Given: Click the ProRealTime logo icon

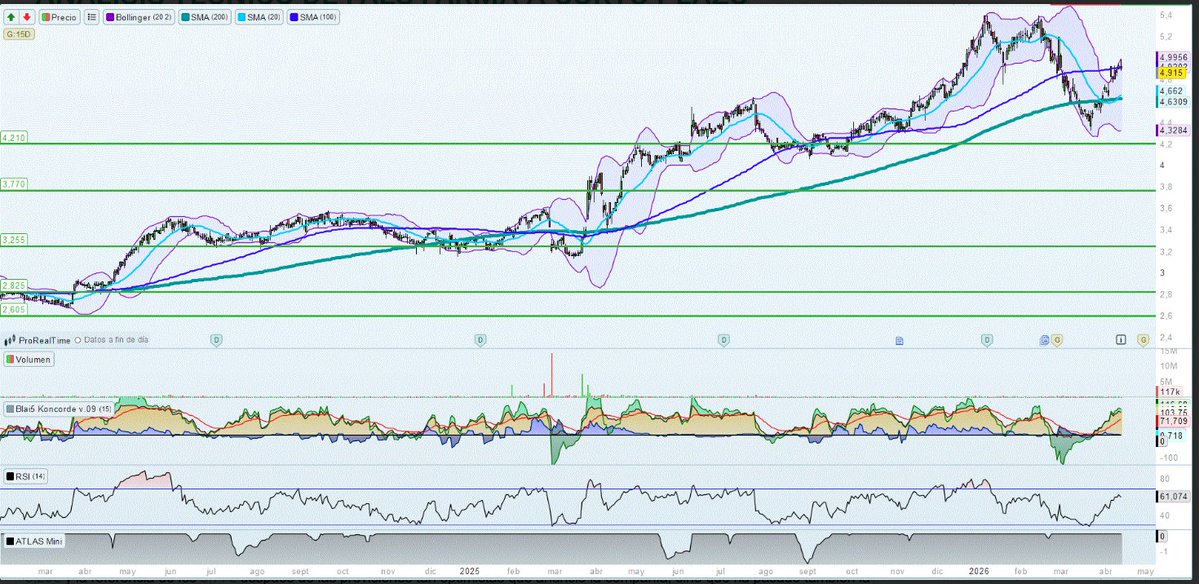Looking at the screenshot, I should click(12, 340).
